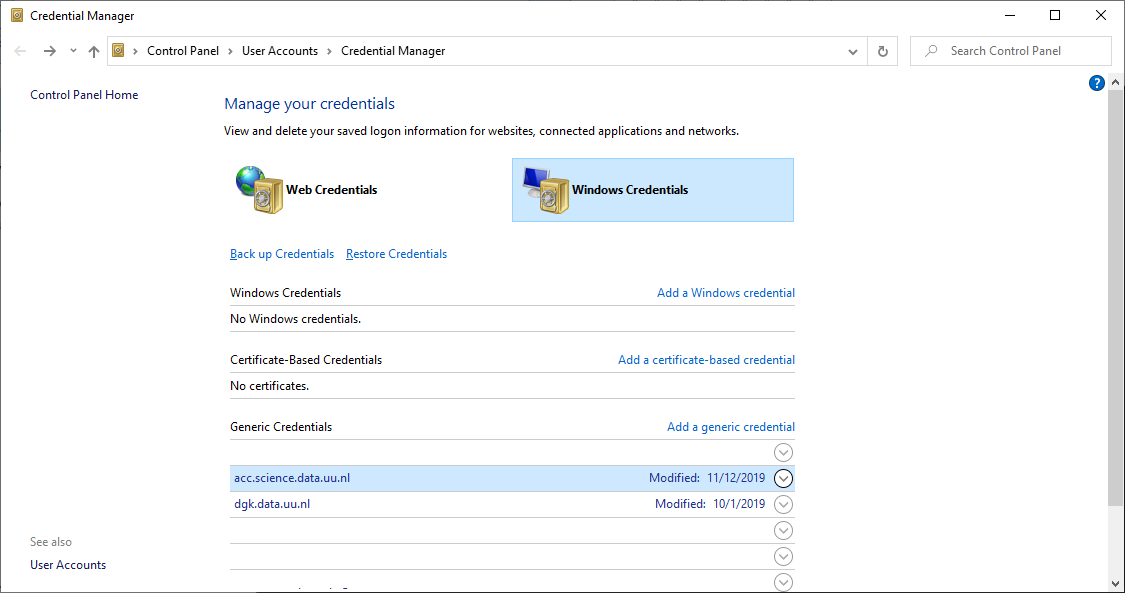Click Add a generic credential link
The height and width of the screenshot is (593, 1125).
[x=730, y=427]
